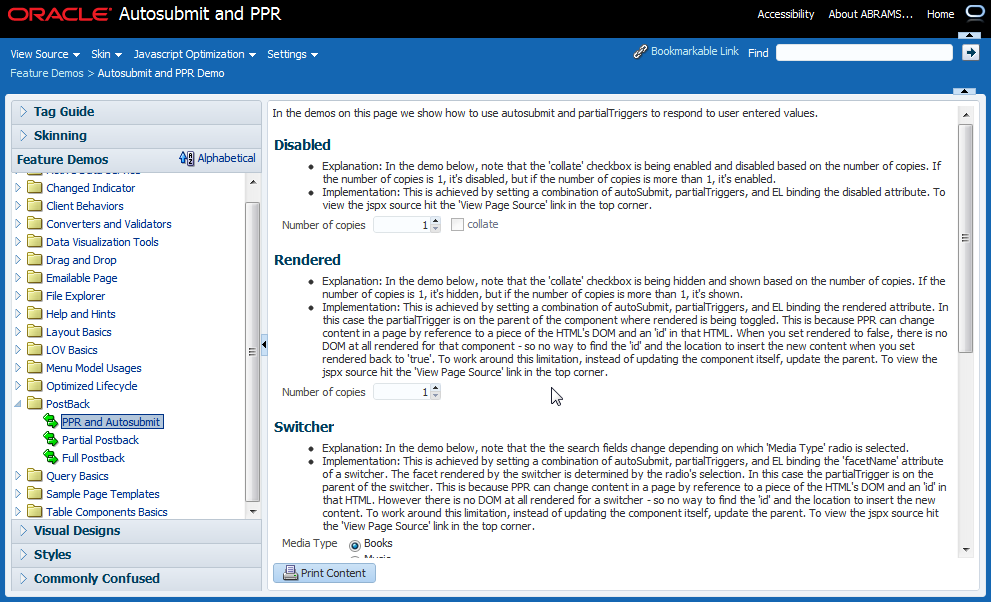Click the PPR and Autosubmit page icon
991x602 pixels.
click(x=51, y=421)
